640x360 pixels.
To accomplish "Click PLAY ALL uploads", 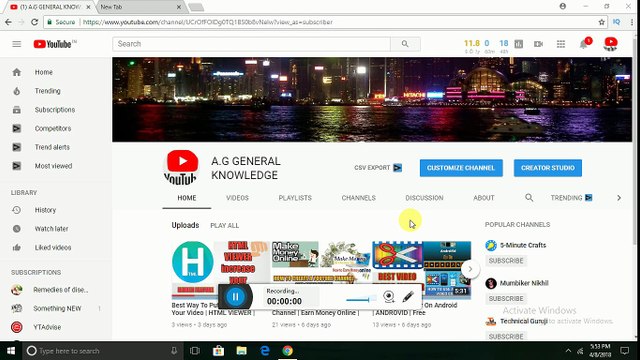I will 224,226.
